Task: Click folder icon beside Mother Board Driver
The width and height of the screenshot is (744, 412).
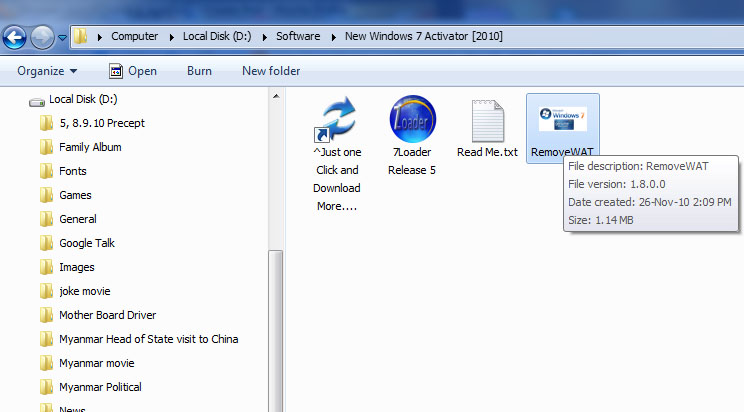Action: [46, 315]
